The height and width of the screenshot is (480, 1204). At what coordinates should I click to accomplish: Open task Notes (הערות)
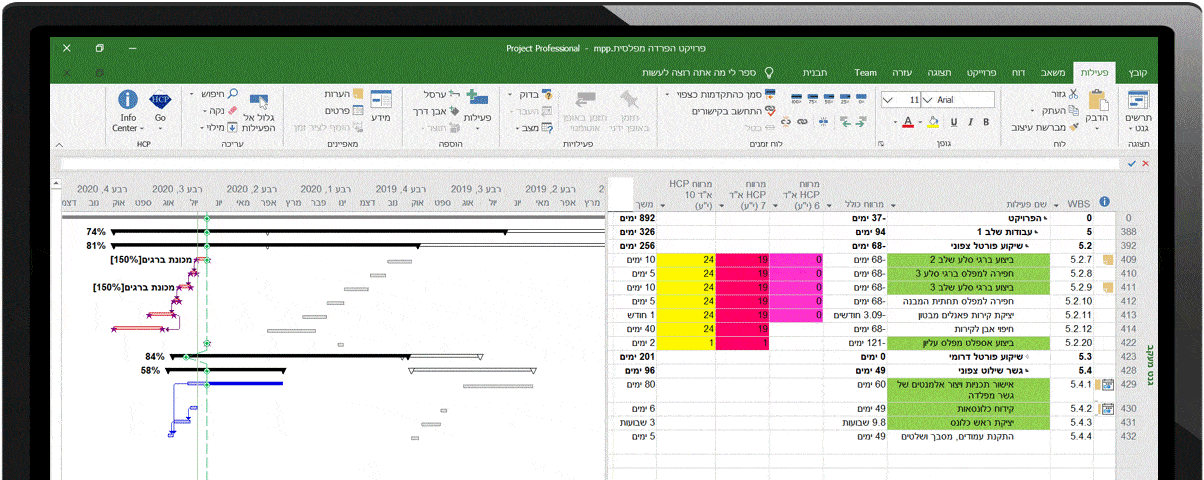pos(342,94)
